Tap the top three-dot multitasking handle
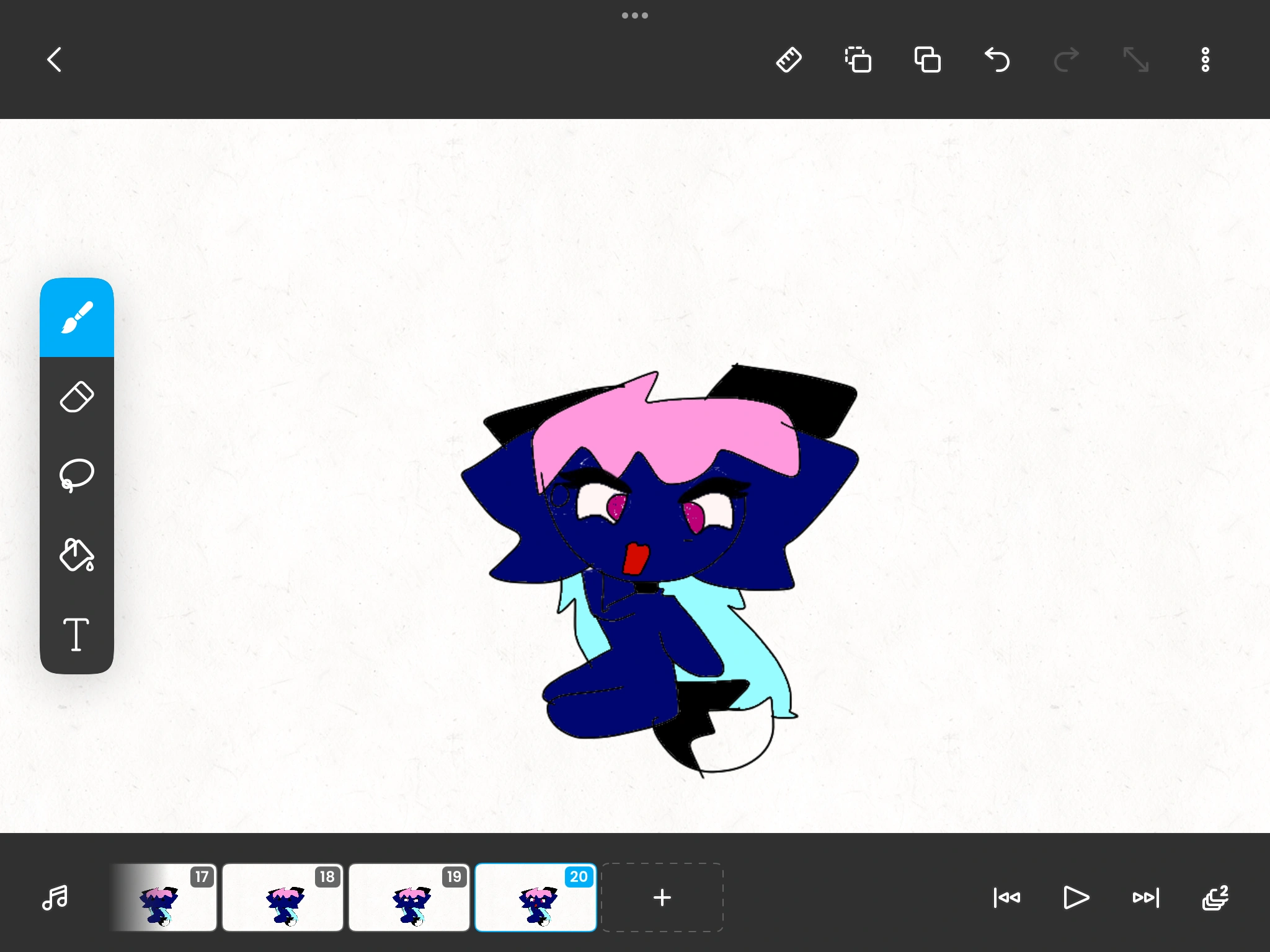 pyautogui.click(x=635, y=15)
